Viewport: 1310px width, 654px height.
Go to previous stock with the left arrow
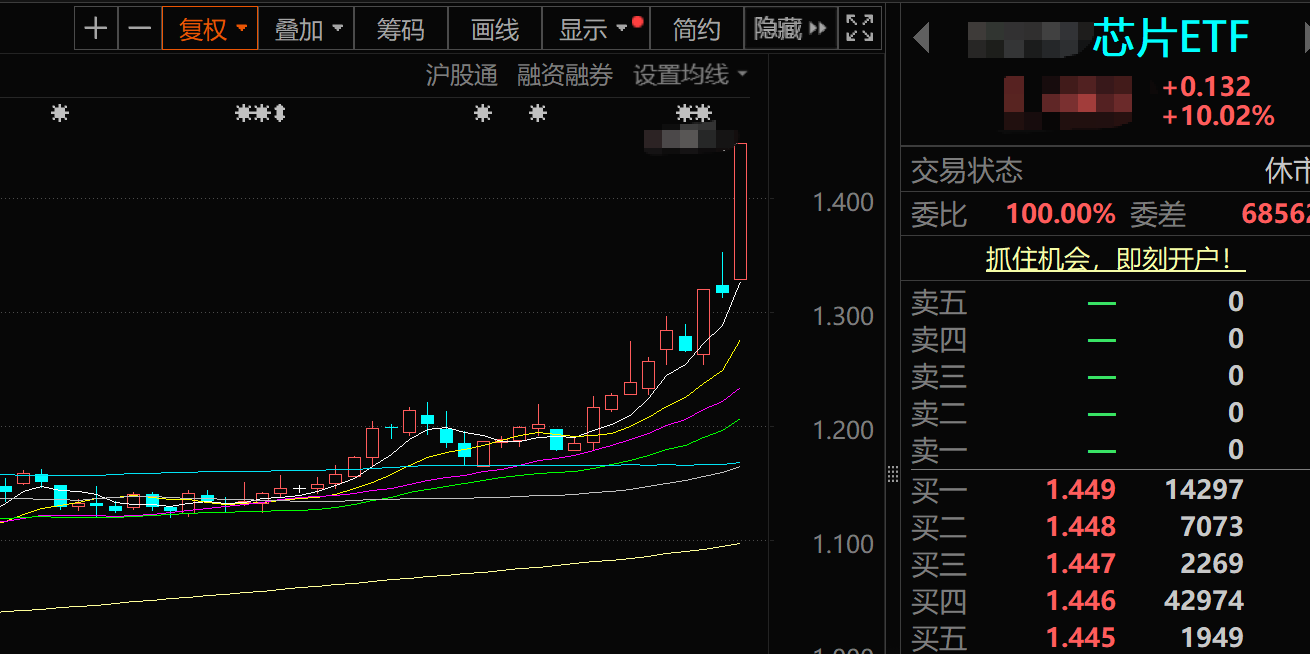click(922, 38)
